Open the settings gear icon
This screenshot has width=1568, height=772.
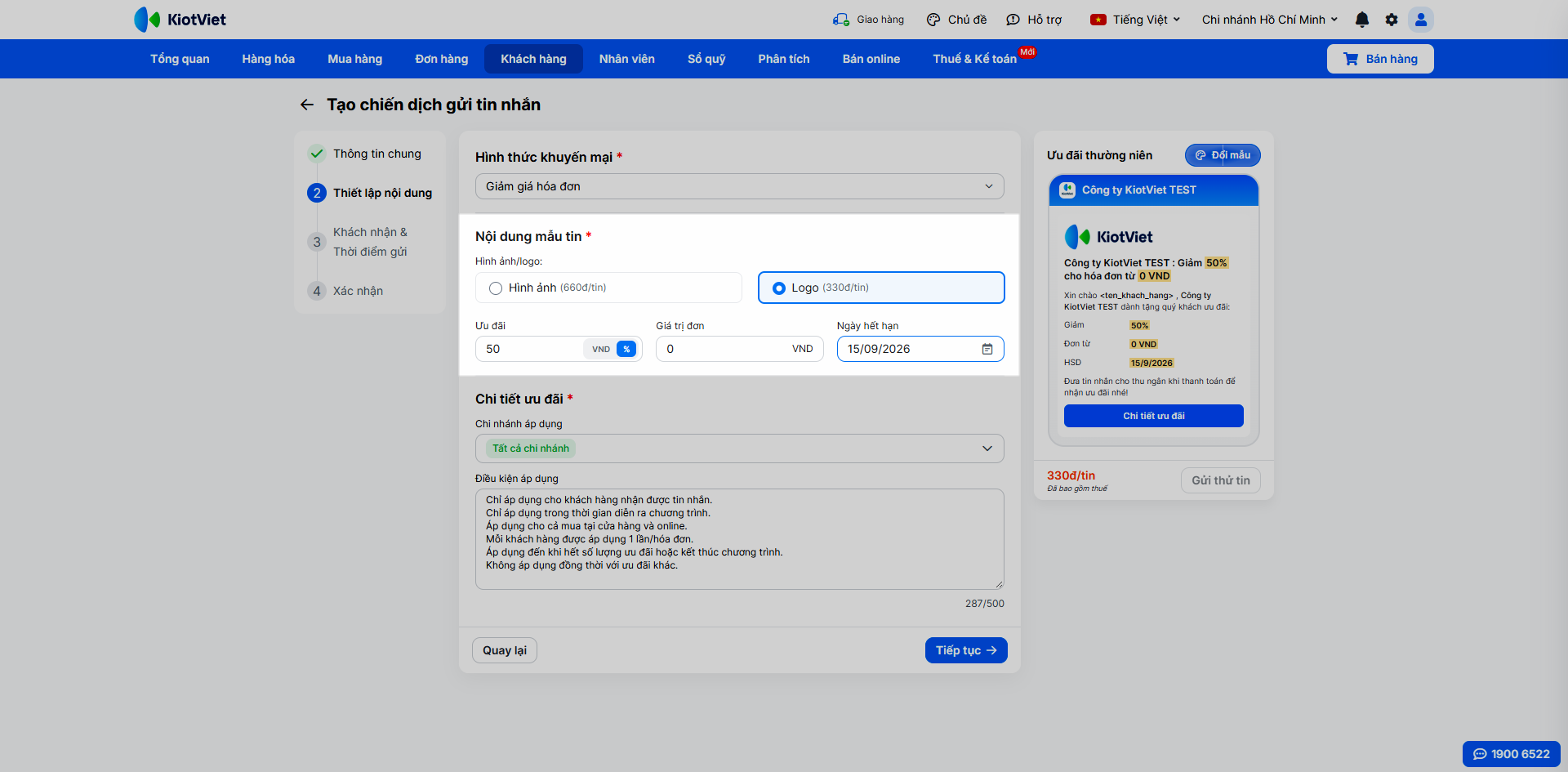coord(1392,20)
